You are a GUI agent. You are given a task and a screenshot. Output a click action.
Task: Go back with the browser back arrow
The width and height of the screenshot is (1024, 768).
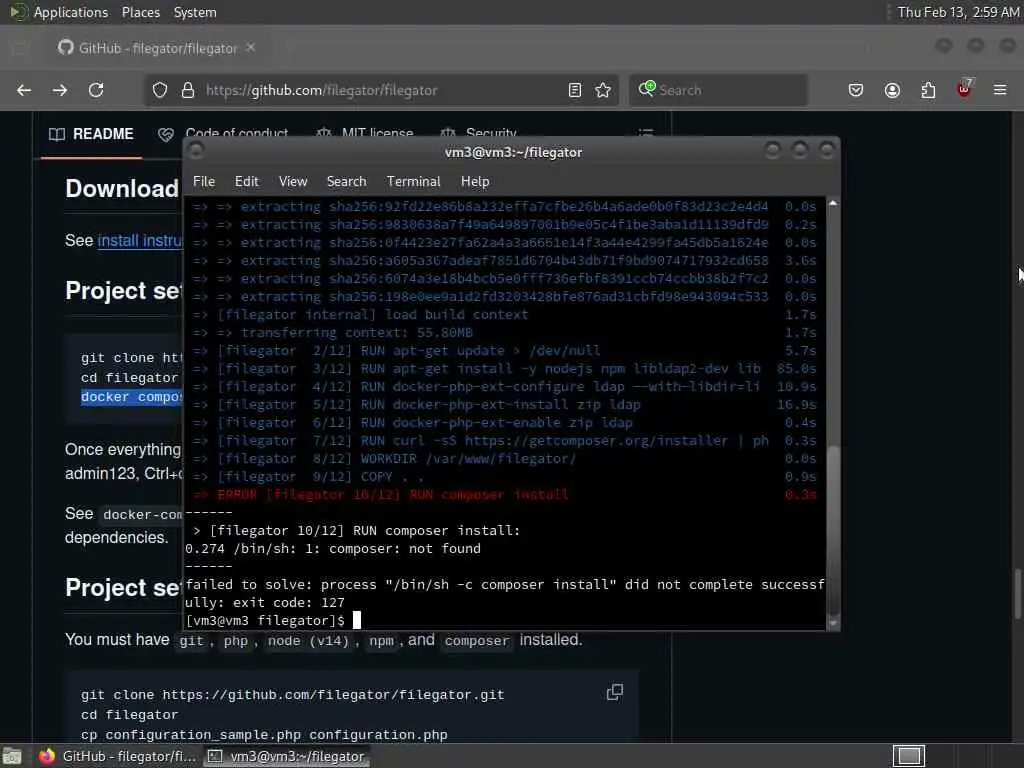tap(24, 90)
